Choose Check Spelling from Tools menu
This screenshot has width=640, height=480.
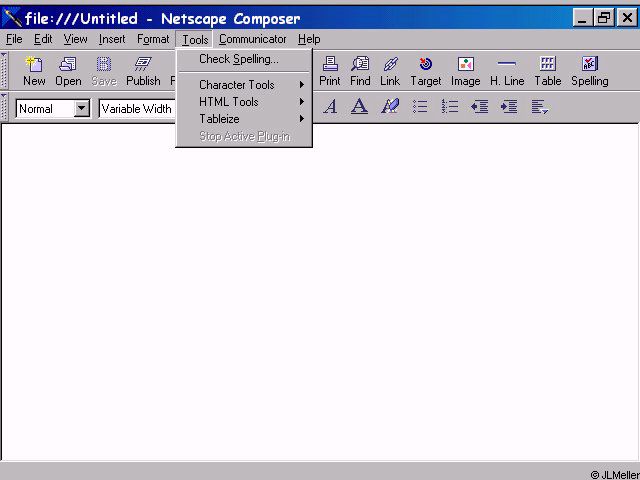[x=244, y=59]
